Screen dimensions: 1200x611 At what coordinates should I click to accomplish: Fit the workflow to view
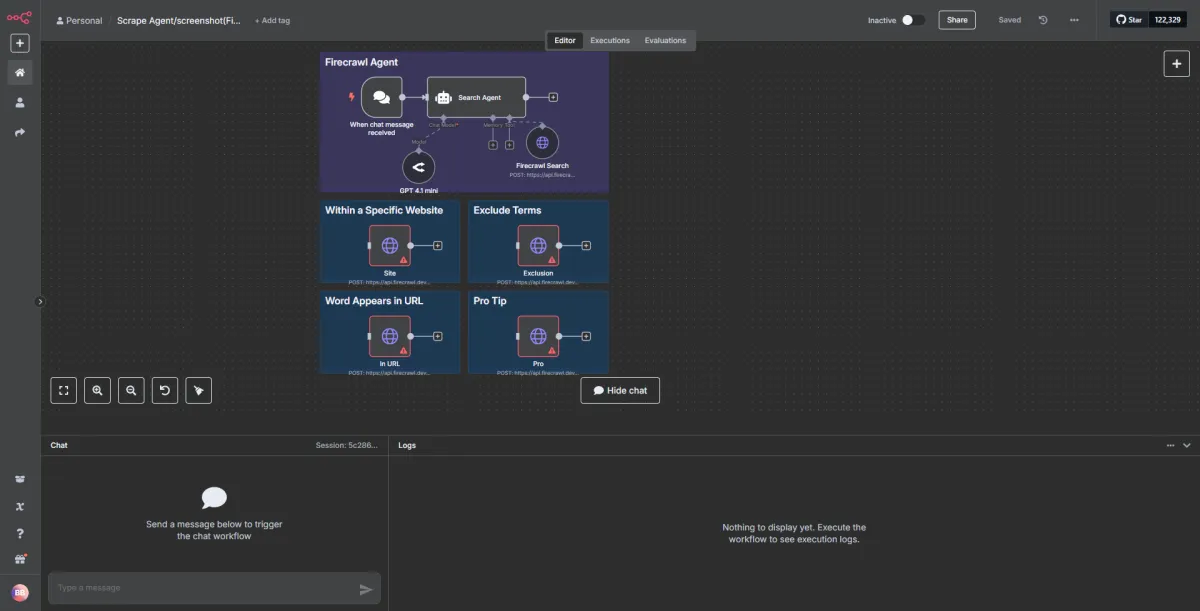click(63, 391)
